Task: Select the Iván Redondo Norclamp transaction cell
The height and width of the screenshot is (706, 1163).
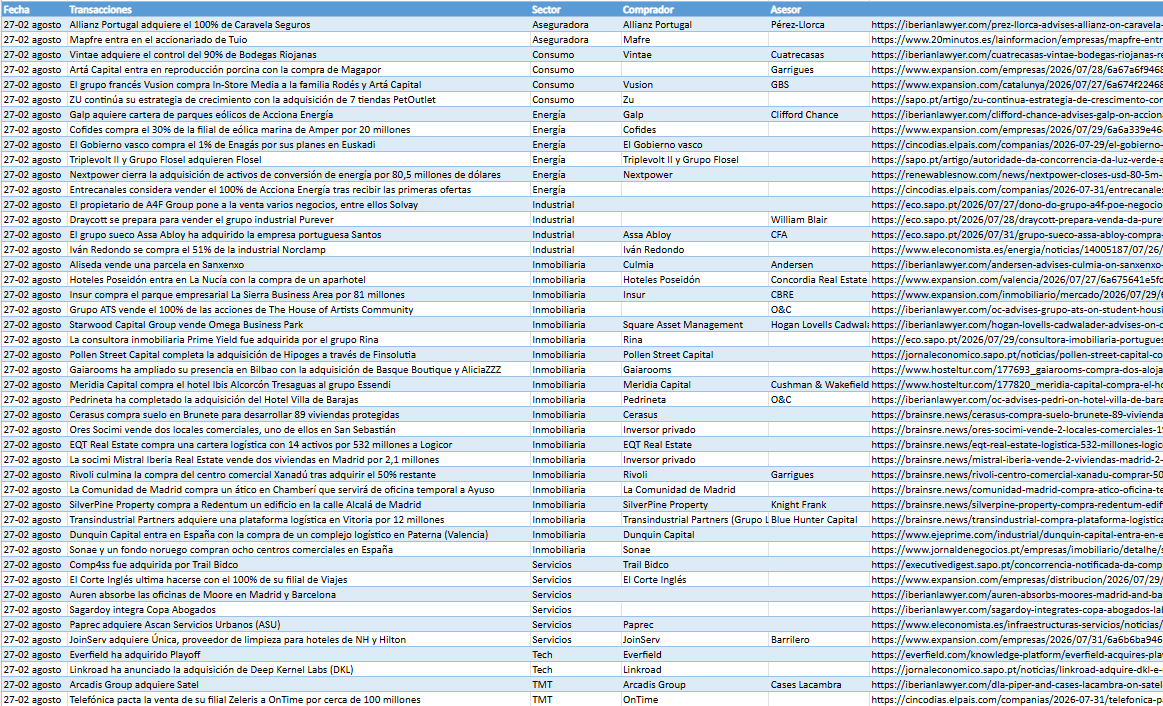Action: click(x=298, y=250)
